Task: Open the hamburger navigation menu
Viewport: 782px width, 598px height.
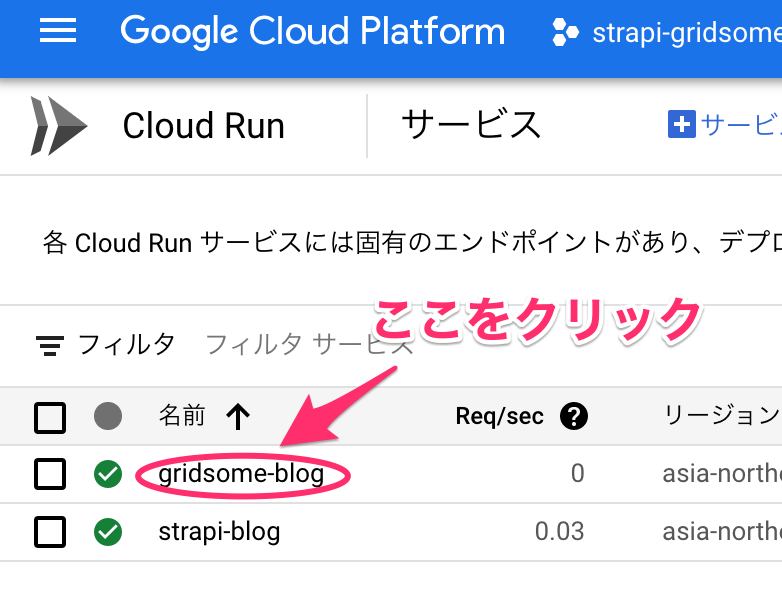Action: 58,30
